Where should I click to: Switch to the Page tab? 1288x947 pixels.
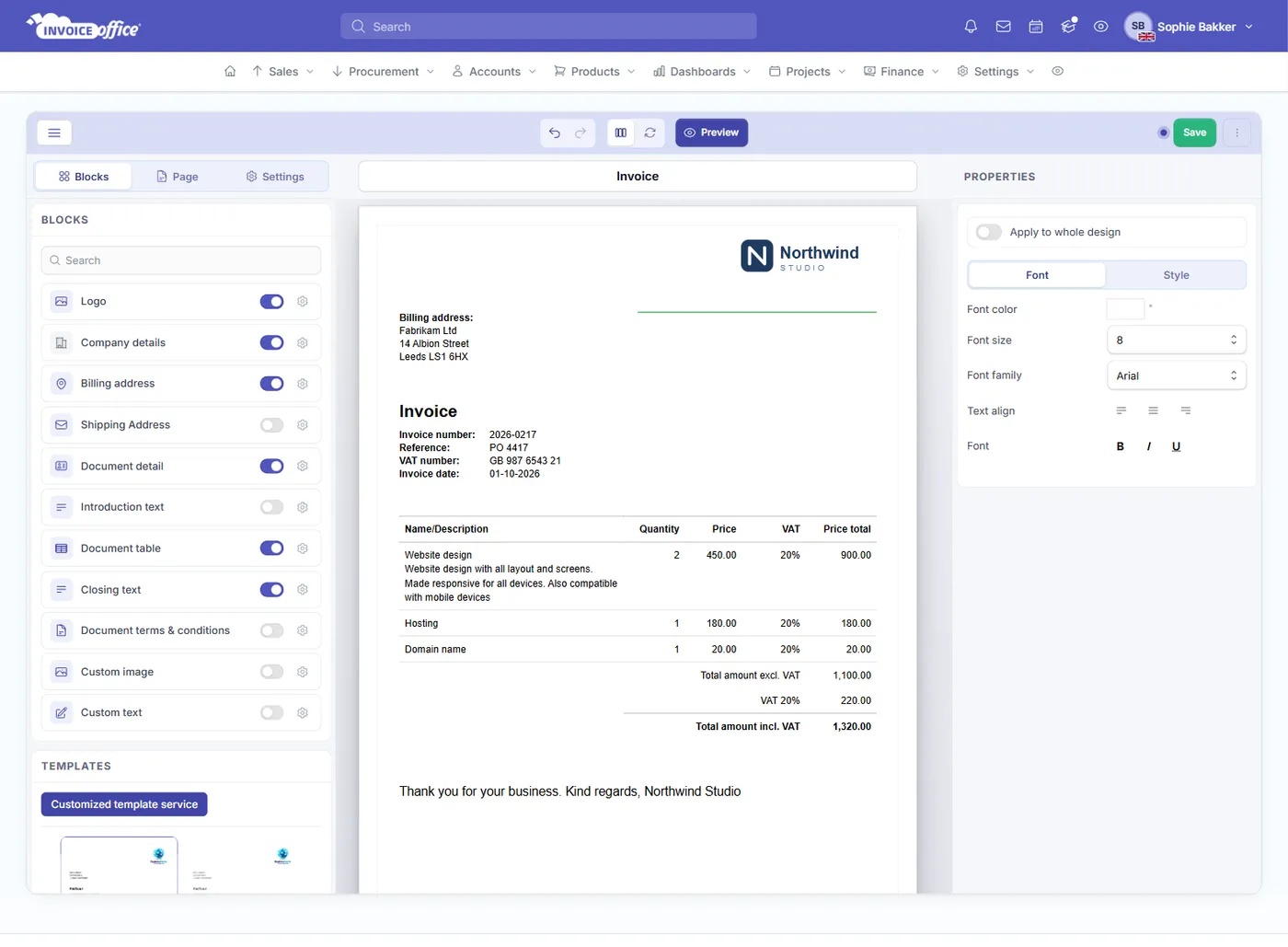178,177
